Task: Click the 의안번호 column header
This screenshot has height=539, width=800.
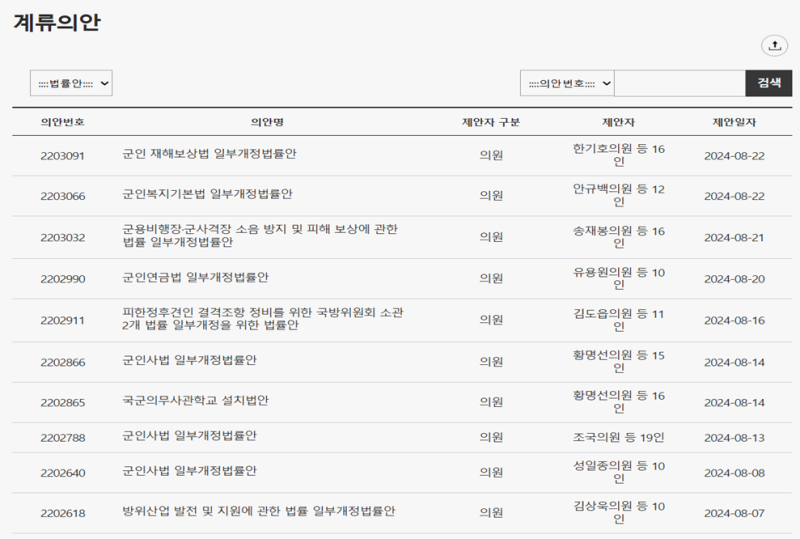Action: 62,122
